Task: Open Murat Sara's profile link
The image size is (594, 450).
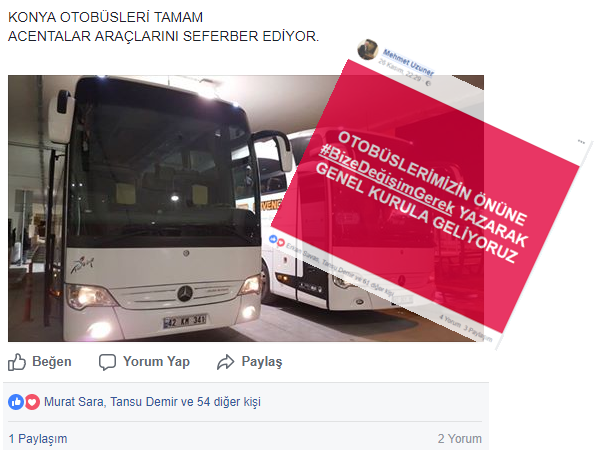Action: click(x=74, y=402)
